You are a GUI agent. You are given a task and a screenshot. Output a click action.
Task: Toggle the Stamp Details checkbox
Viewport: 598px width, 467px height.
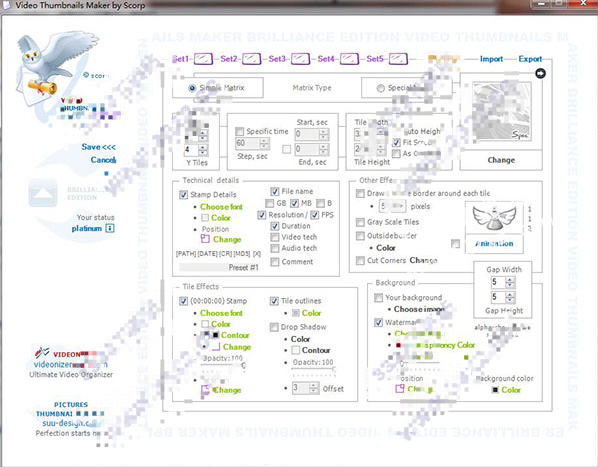pos(183,194)
